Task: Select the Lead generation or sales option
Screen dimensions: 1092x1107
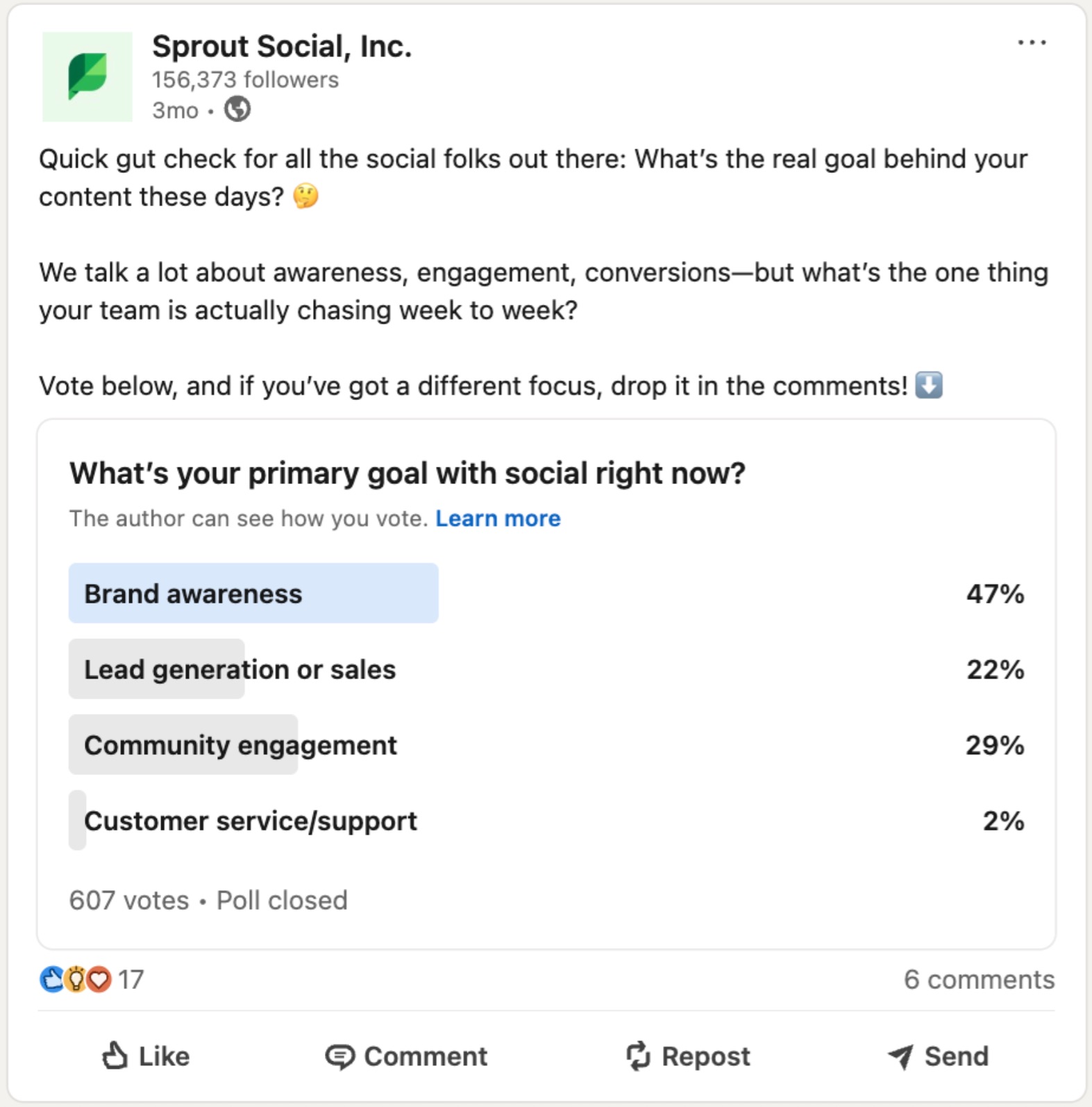Action: point(240,669)
